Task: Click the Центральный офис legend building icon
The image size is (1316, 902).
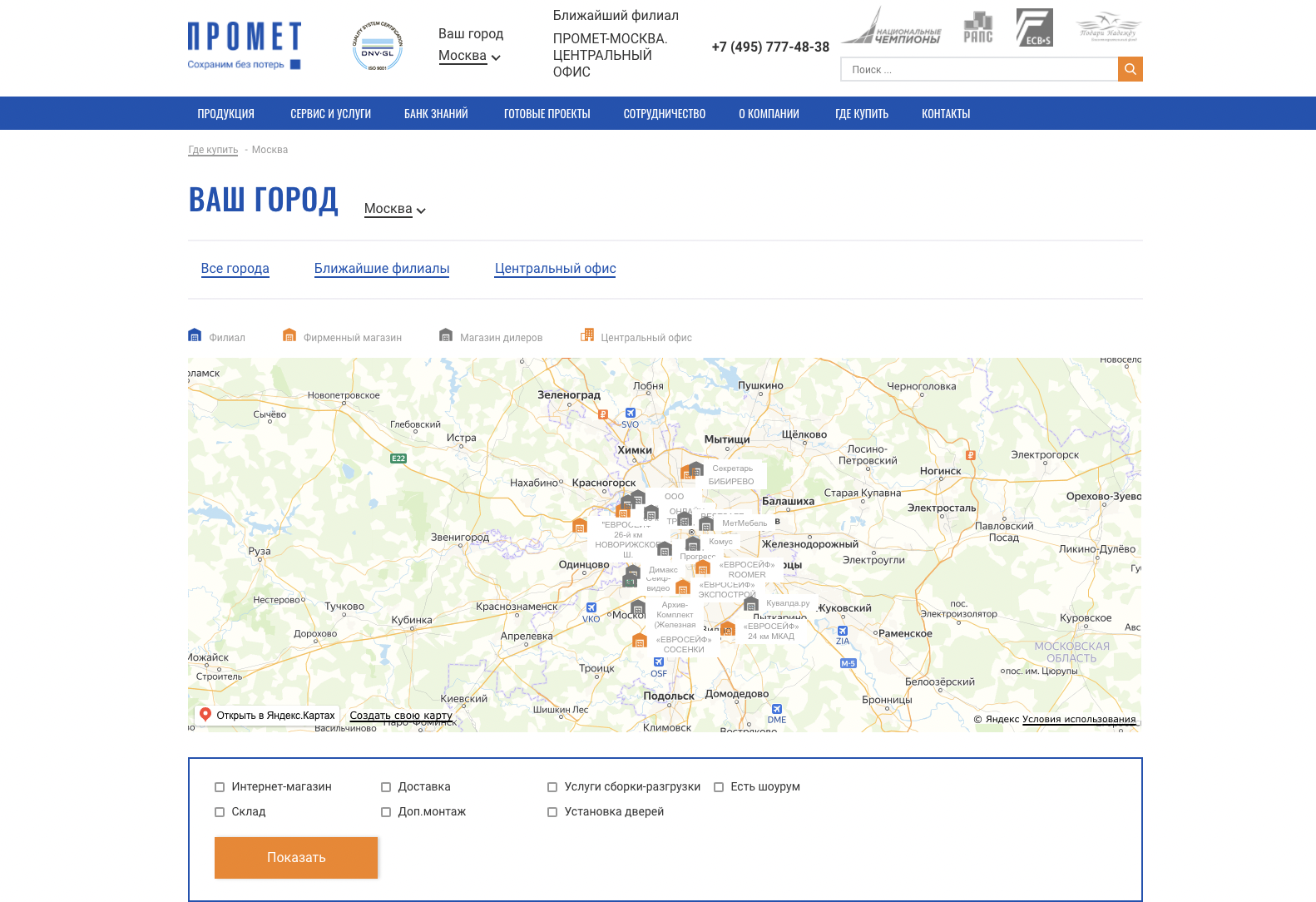Action: 587,335
